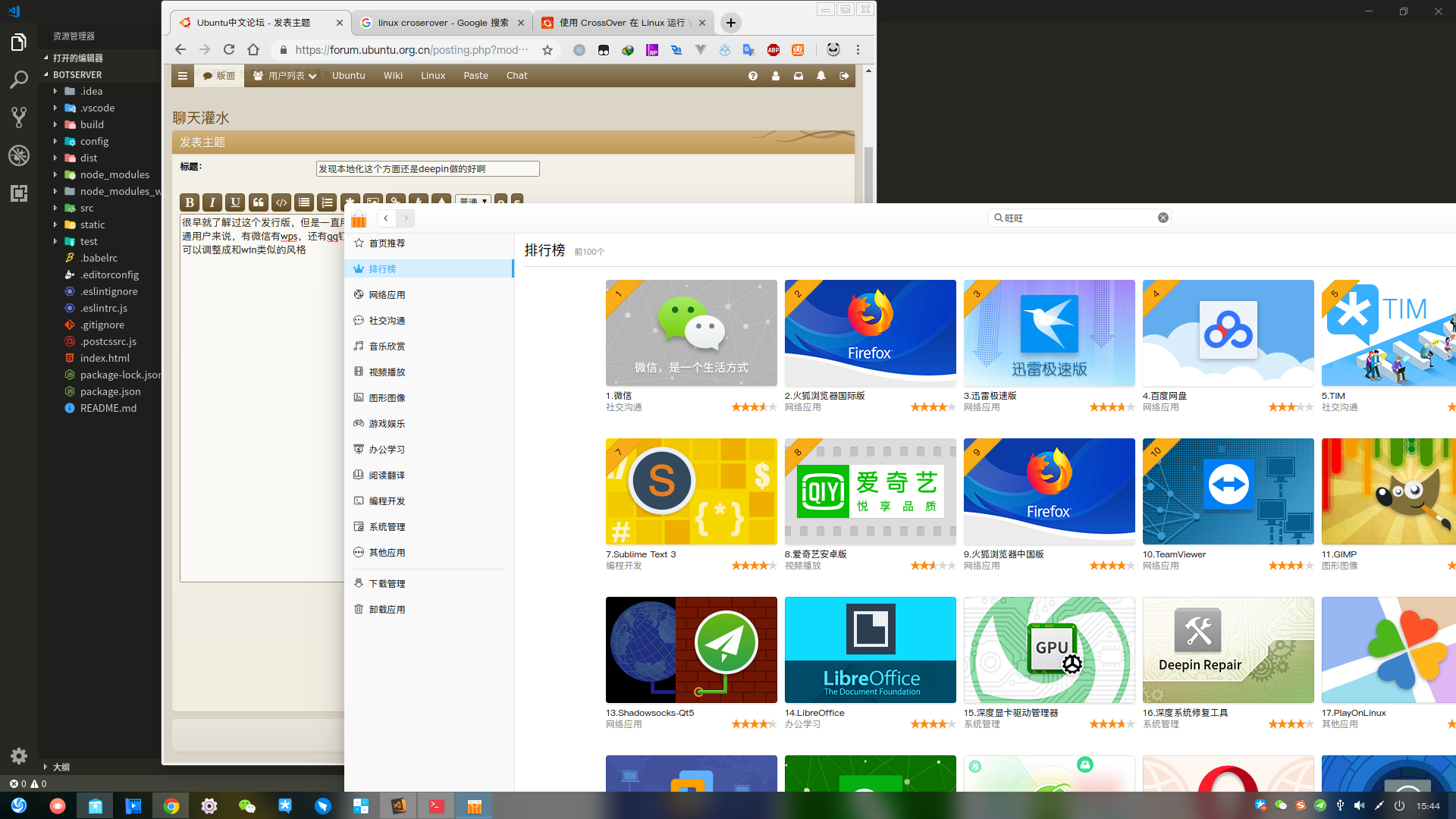This screenshot has height=819, width=1456.
Task: Open Search view in VS Code activity bar
Action: click(x=19, y=80)
